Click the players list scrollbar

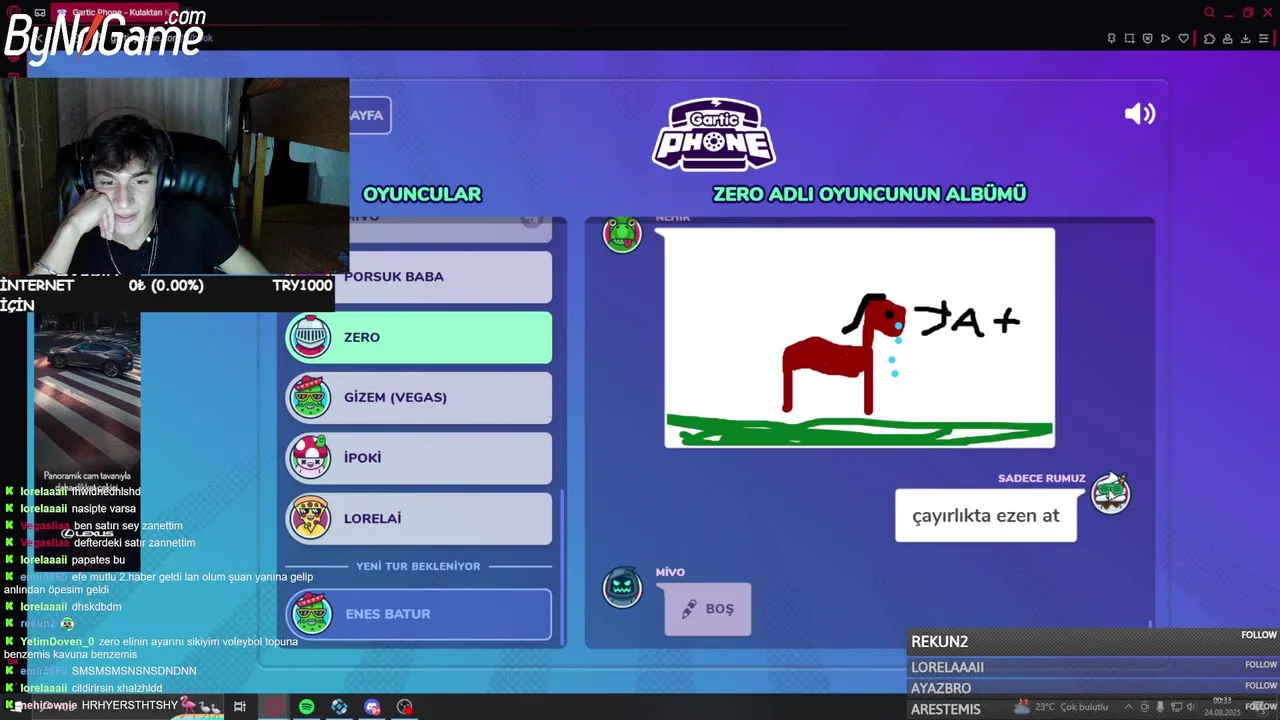[x=561, y=565]
